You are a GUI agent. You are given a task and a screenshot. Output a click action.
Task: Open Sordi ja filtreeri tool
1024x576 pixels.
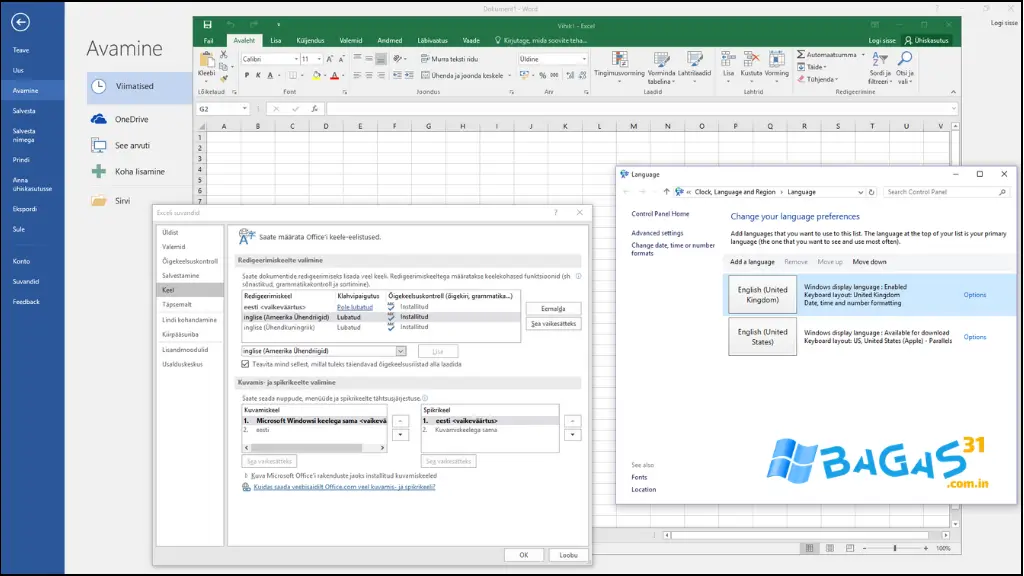(879, 58)
